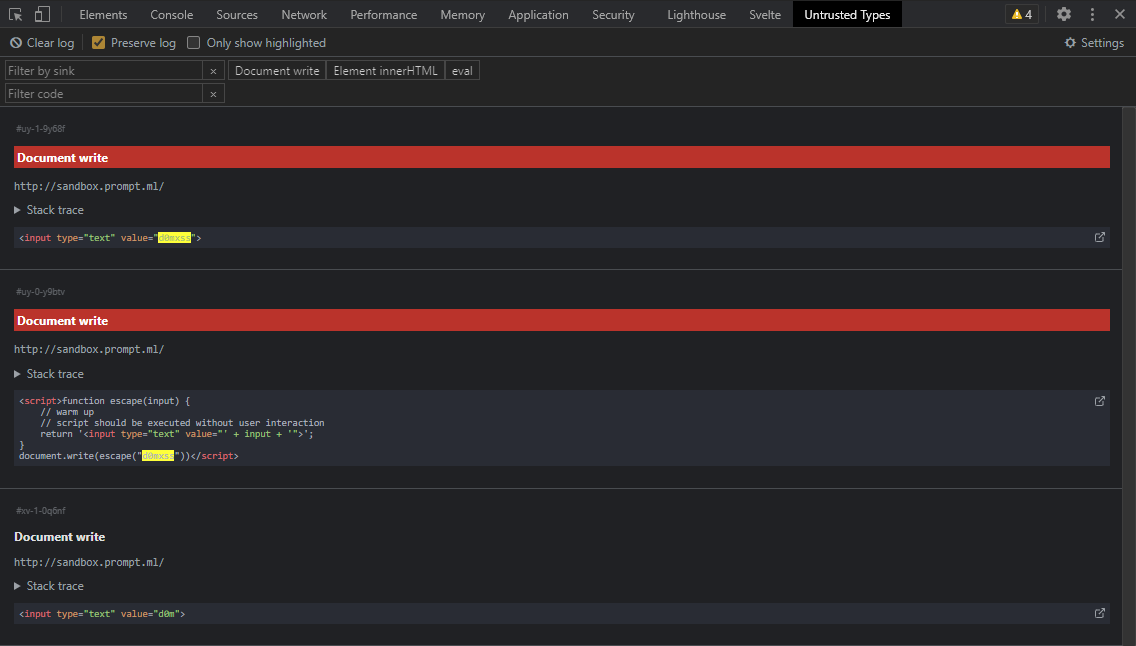Switch to the Network tab

[304, 14]
